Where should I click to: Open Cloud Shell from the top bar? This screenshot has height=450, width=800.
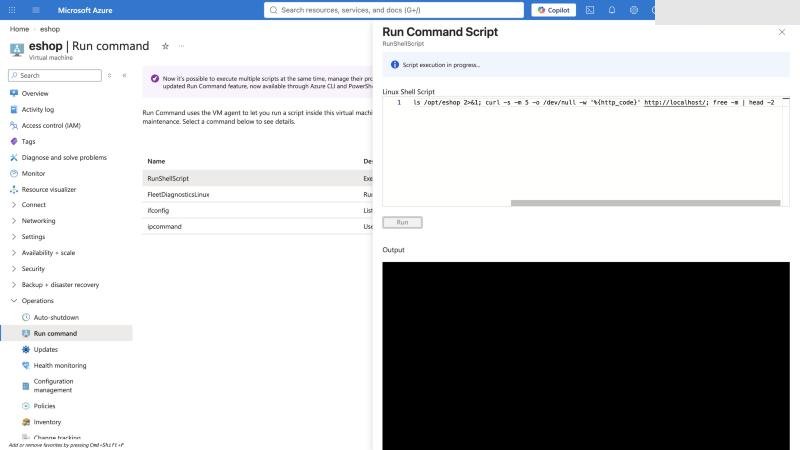click(590, 10)
